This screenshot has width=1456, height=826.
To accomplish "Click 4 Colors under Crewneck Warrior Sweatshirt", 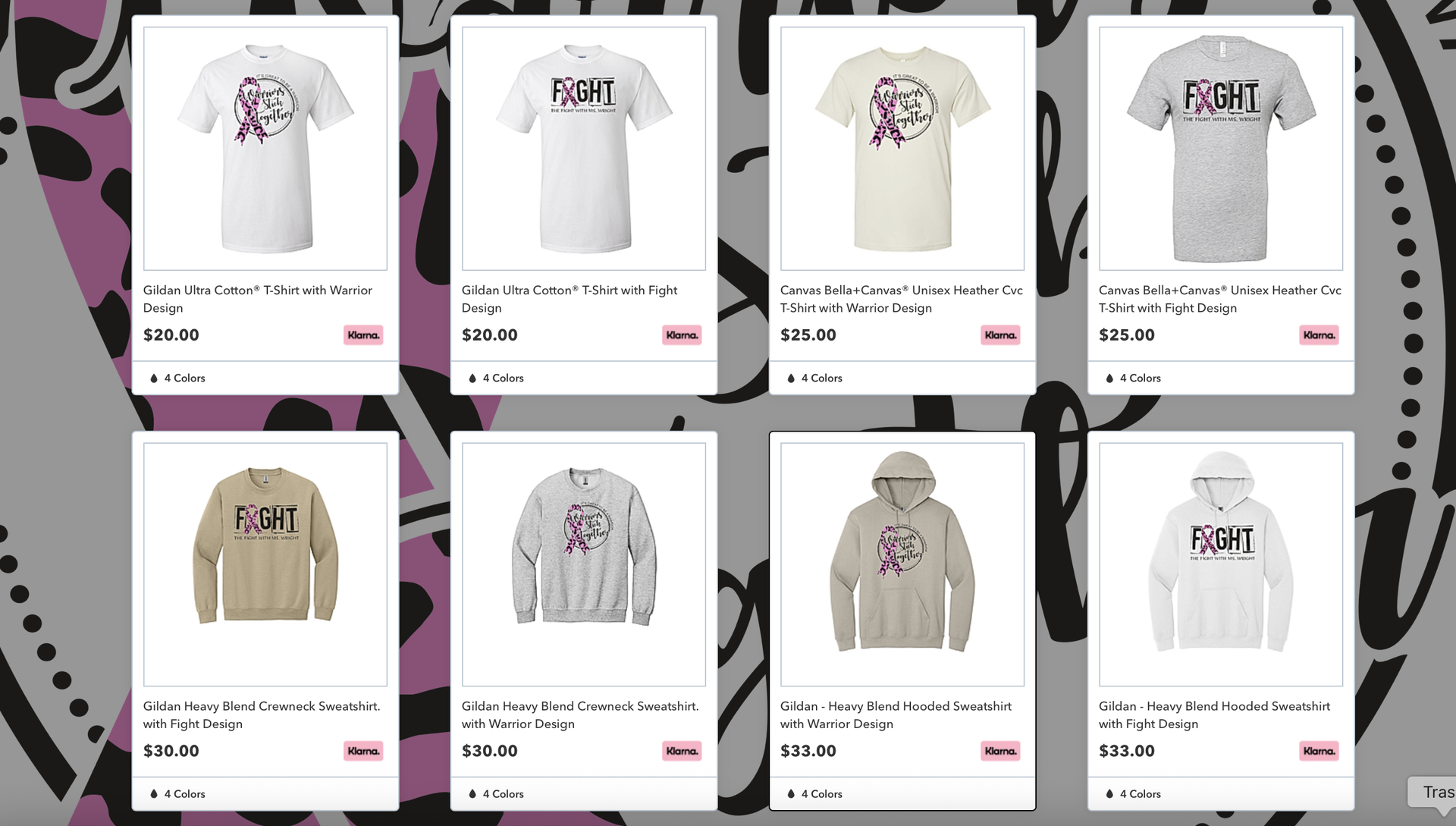I will (504, 793).
